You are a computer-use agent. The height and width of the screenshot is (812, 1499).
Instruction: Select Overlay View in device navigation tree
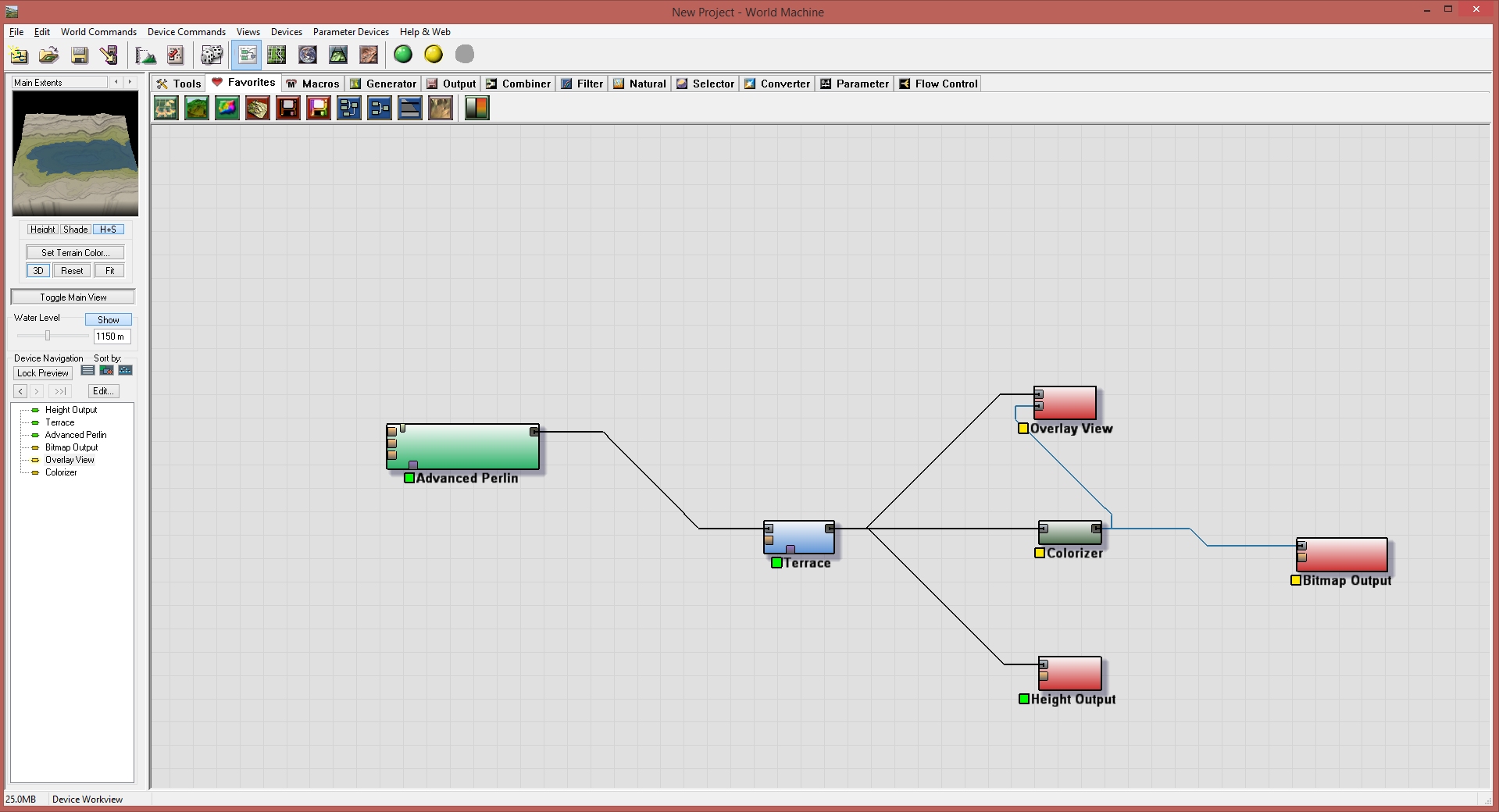point(70,460)
